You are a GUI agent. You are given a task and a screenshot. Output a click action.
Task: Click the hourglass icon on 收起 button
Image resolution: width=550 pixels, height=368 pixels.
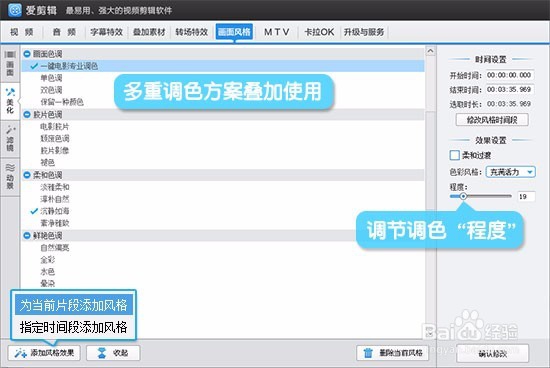[102, 353]
